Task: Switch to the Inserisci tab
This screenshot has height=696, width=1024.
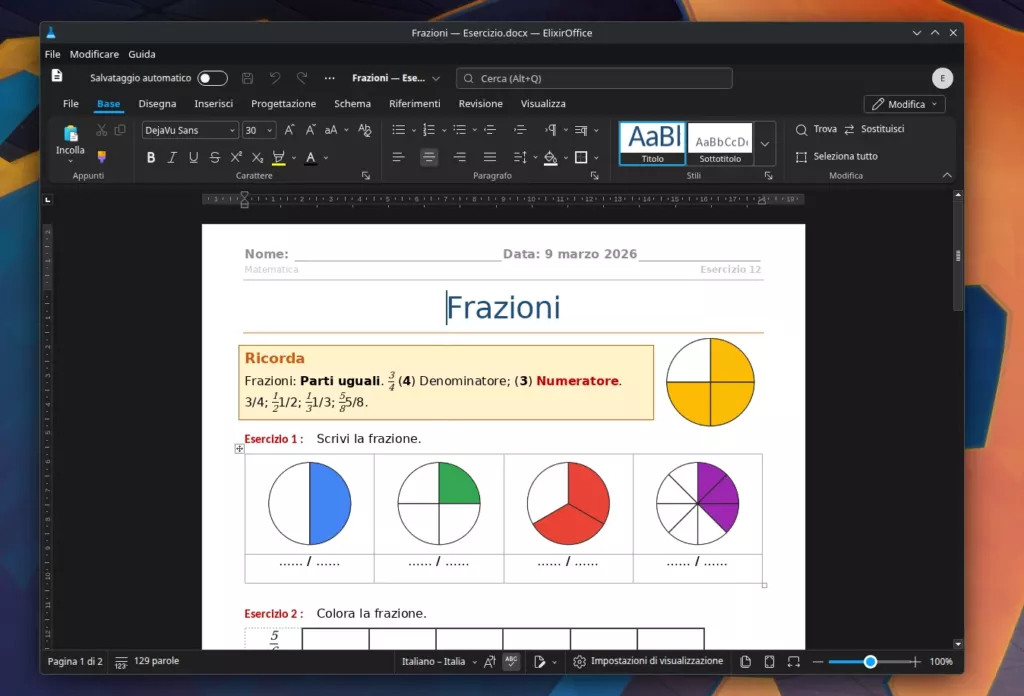Action: 214,104
